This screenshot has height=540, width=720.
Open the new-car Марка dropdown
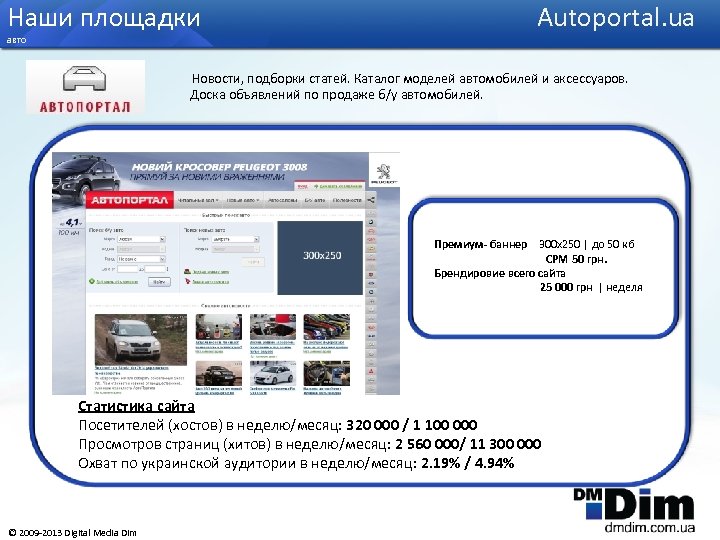[236, 239]
